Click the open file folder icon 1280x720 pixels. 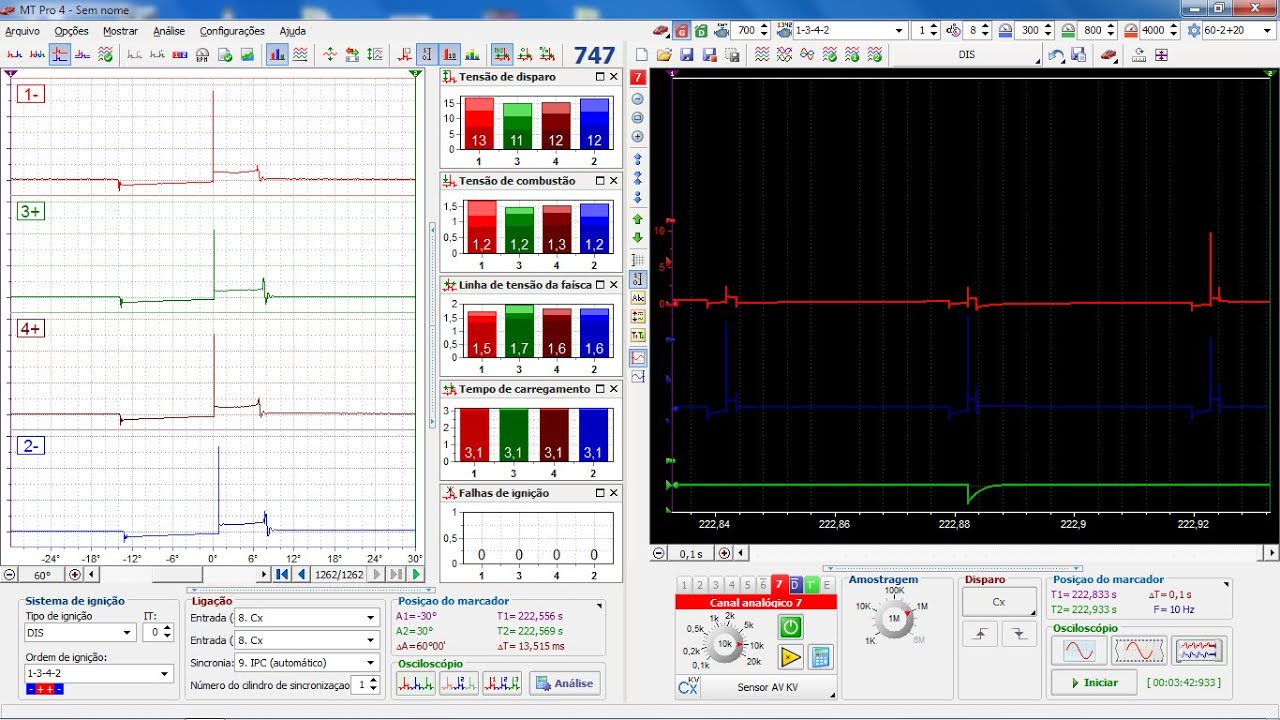tap(664, 55)
